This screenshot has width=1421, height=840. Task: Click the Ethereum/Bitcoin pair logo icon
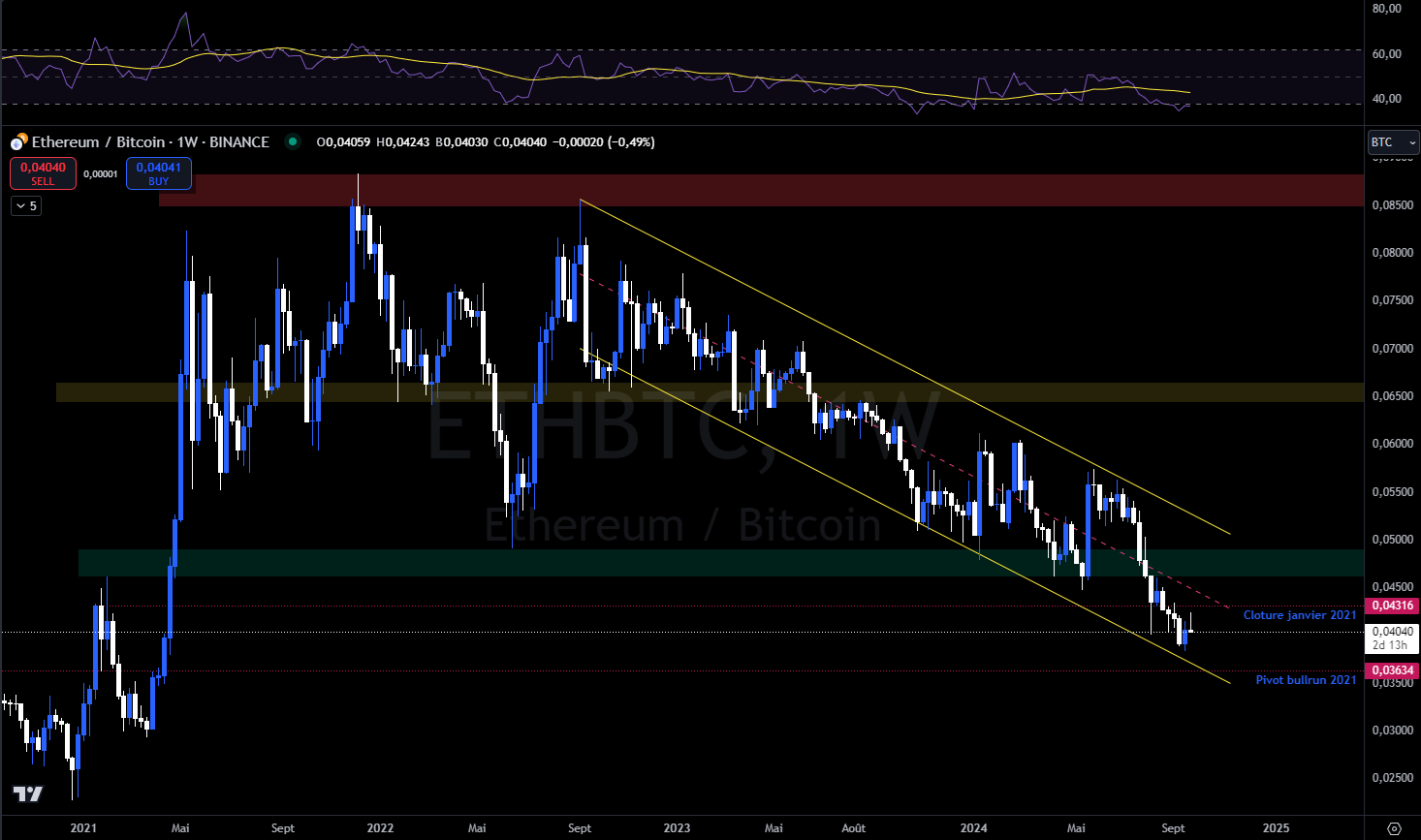pos(18,142)
